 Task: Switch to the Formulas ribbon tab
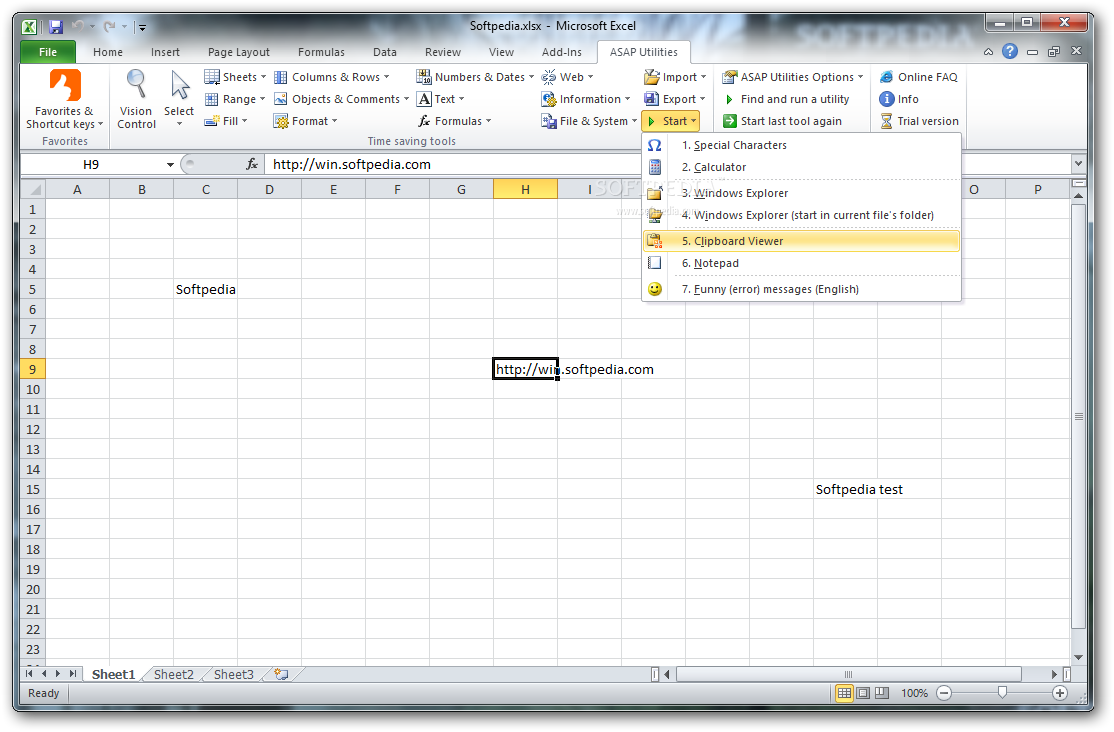321,52
